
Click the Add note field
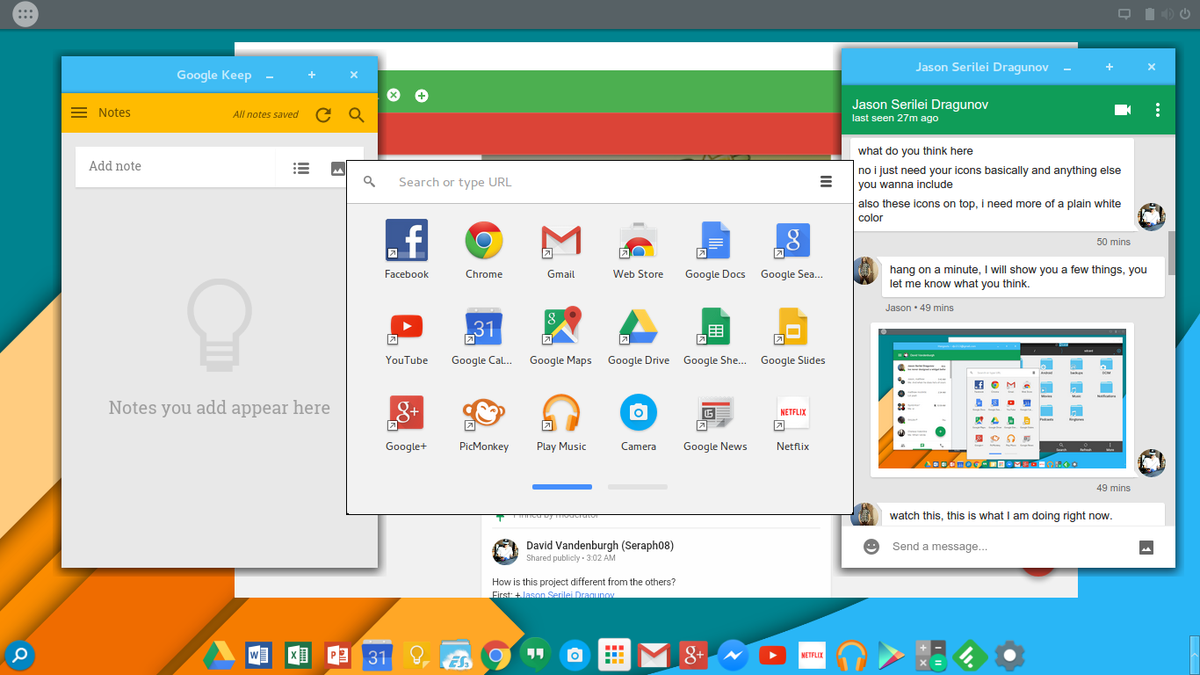coord(175,166)
